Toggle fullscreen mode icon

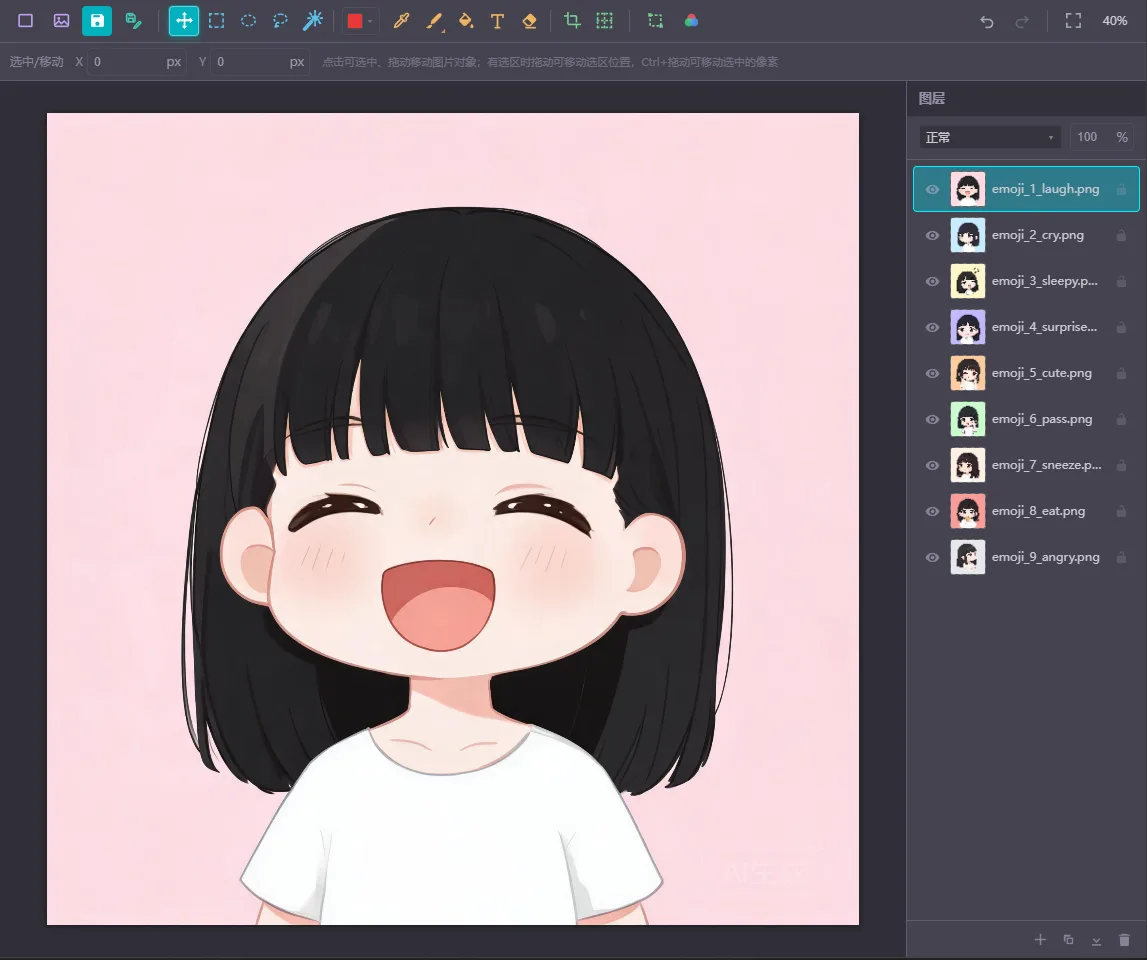point(1073,20)
